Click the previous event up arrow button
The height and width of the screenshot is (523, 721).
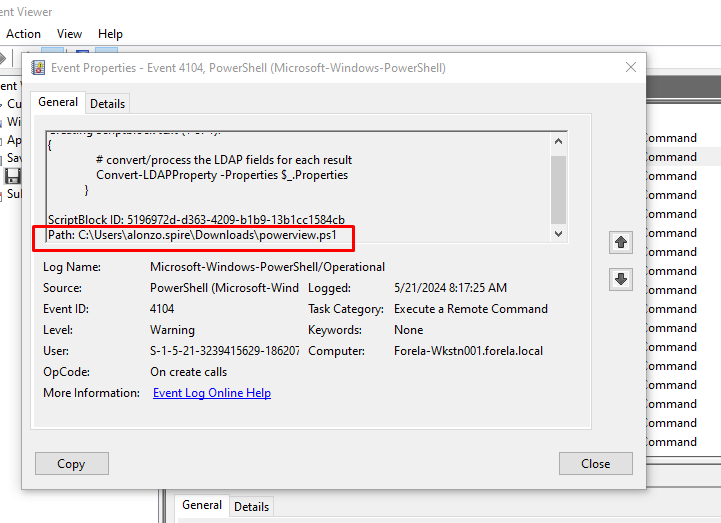pyautogui.click(x=621, y=243)
